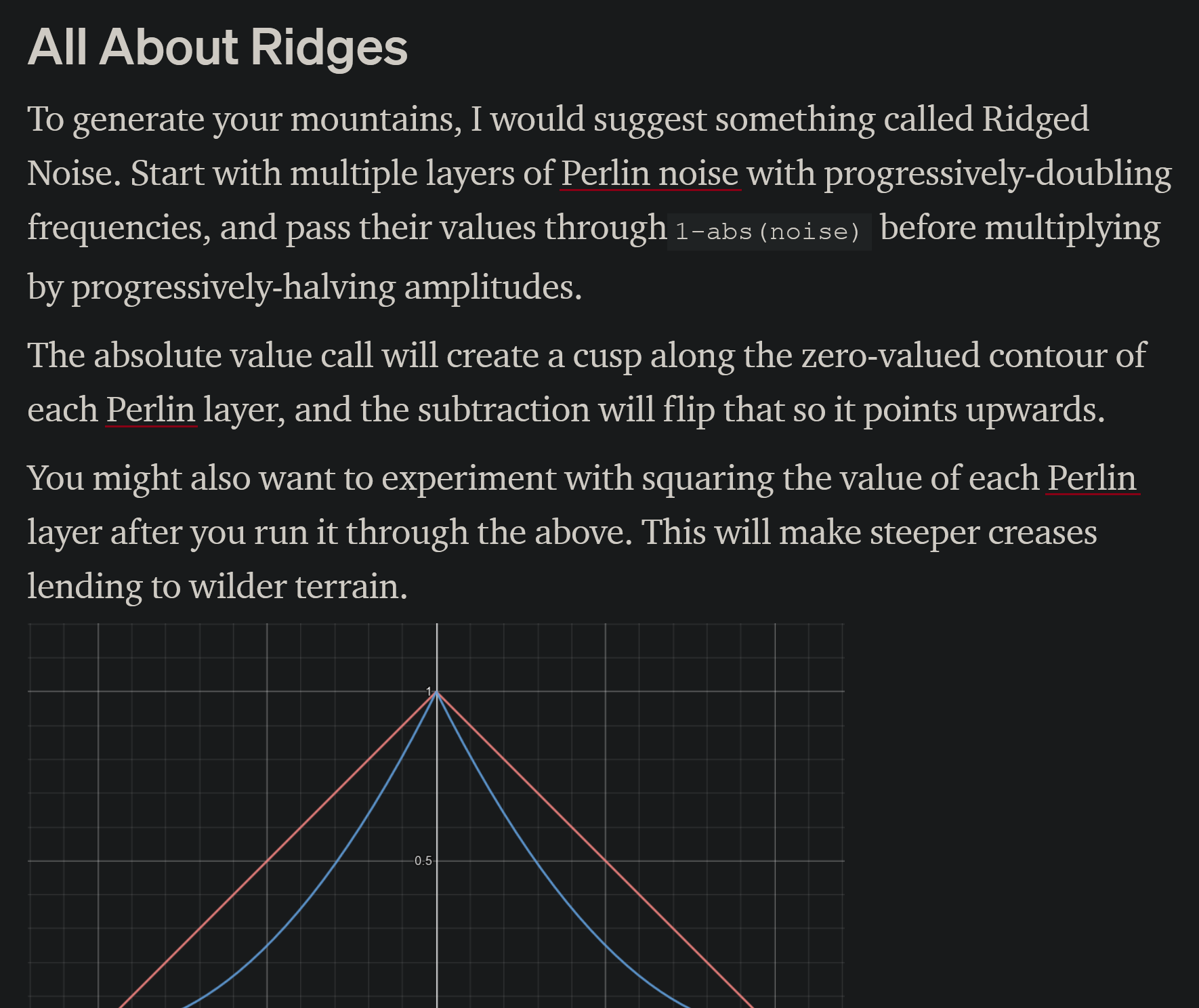The width and height of the screenshot is (1199, 1008).
Task: Click the word "subtraction" in the second paragraph
Action: point(503,411)
